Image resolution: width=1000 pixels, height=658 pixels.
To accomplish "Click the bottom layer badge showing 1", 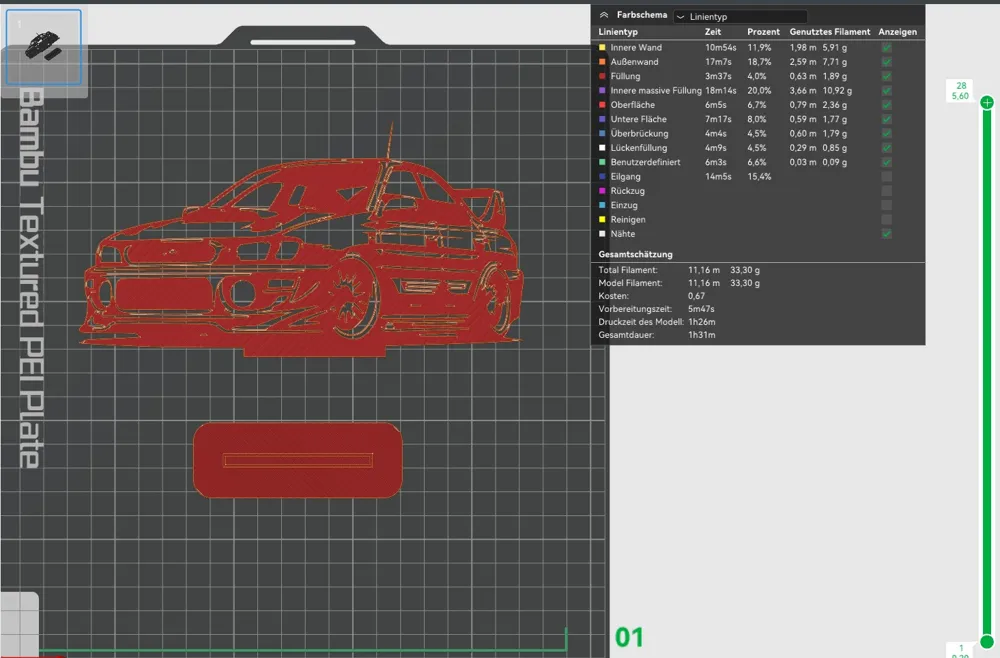I will [963, 648].
